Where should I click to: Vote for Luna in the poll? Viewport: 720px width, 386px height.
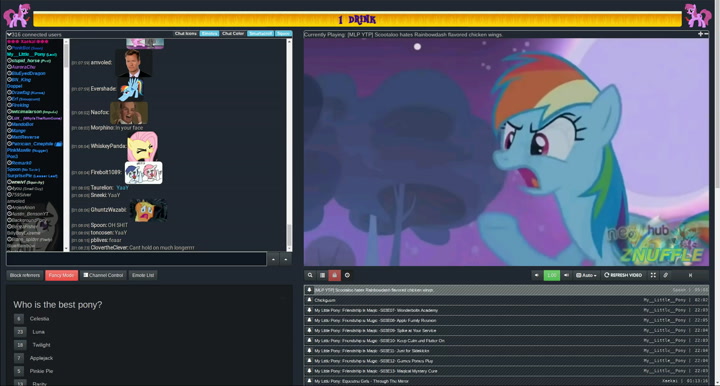[x=20, y=331]
